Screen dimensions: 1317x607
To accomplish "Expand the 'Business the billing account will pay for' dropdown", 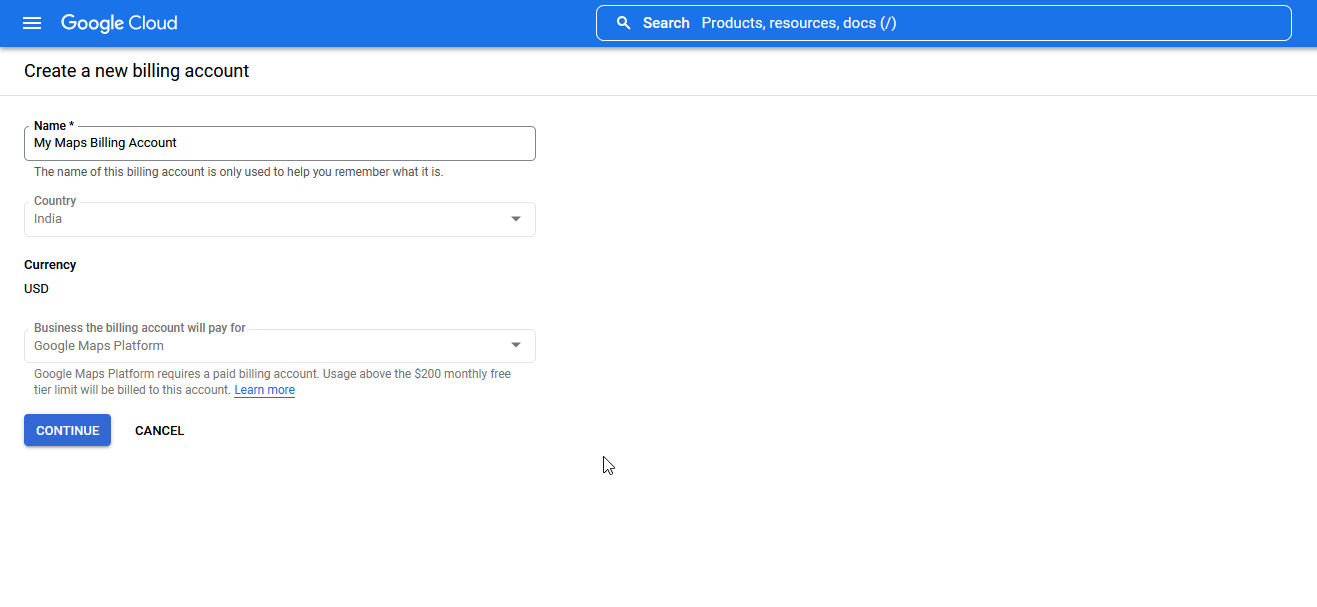I will pyautogui.click(x=280, y=345).
